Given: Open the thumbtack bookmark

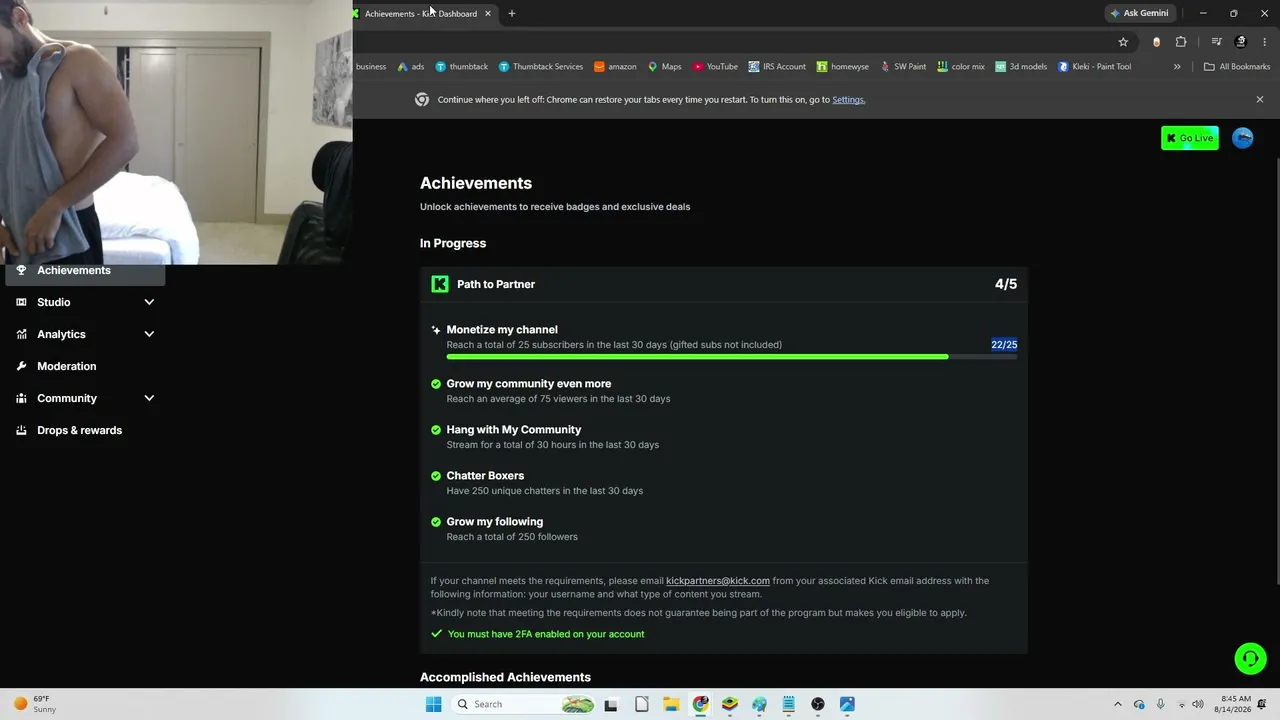Looking at the screenshot, I should [461, 66].
